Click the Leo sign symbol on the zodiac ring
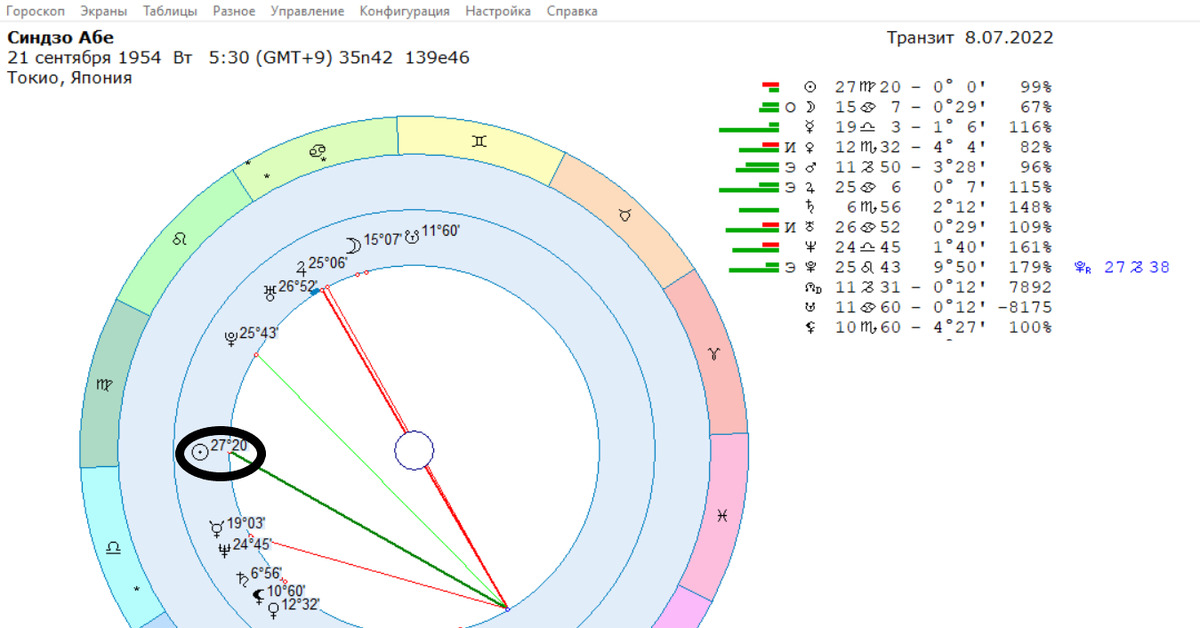This screenshot has height=628, width=1200. 180,240
